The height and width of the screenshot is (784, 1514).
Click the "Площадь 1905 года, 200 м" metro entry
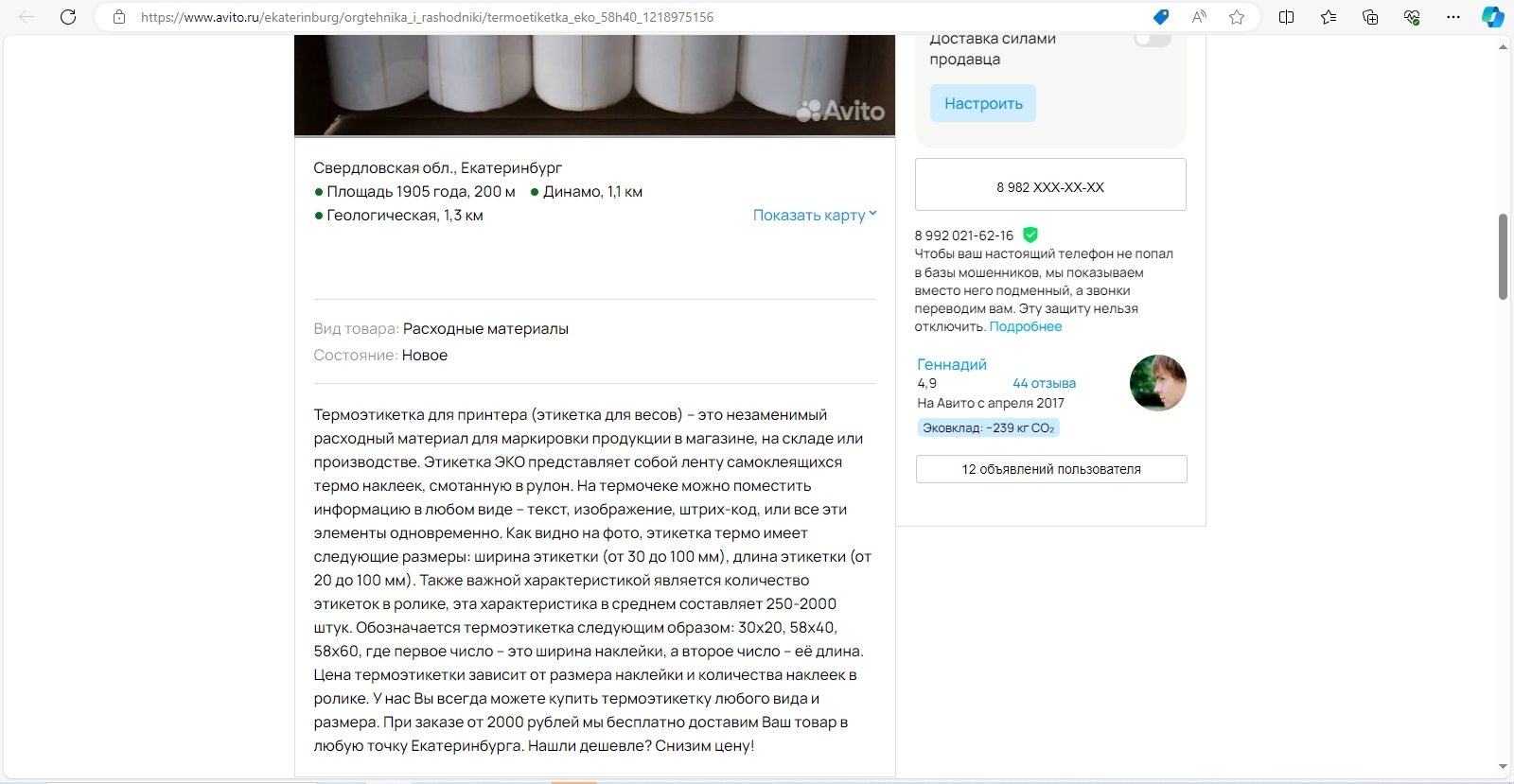point(414,191)
